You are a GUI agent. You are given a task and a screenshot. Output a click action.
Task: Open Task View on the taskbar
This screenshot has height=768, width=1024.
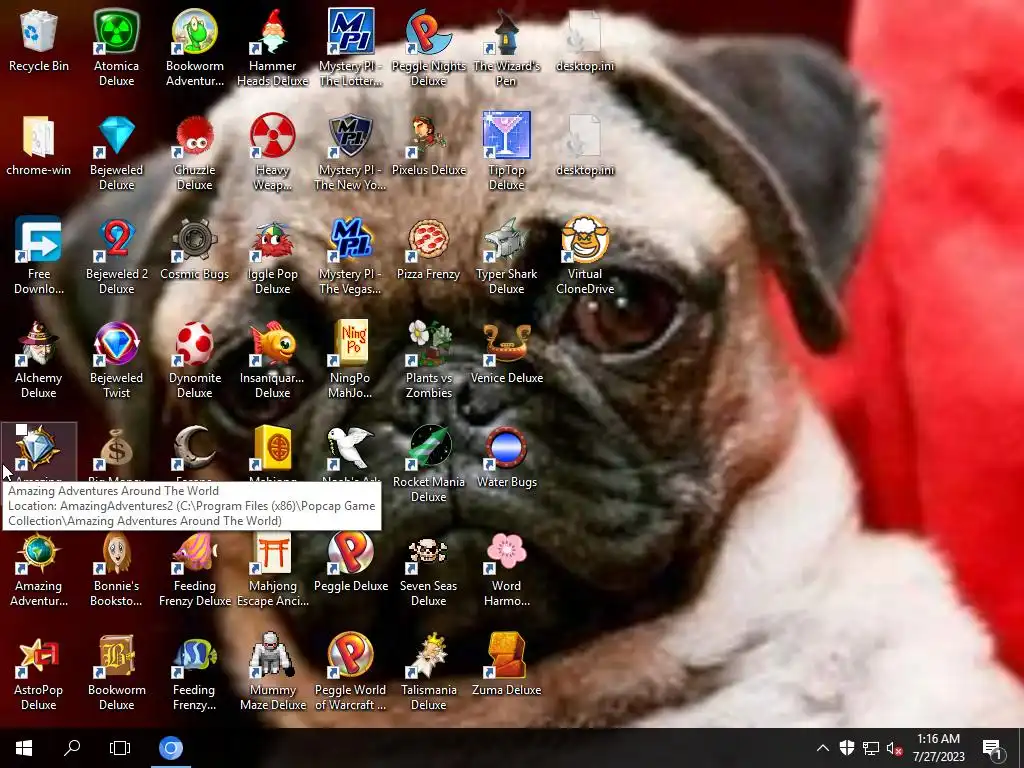pyautogui.click(x=120, y=748)
